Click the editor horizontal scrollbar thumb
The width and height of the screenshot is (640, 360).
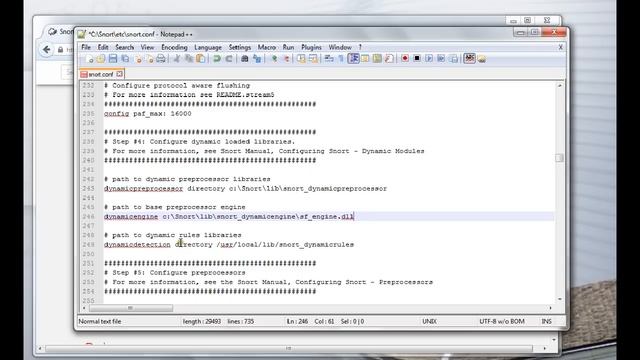click(x=131, y=308)
